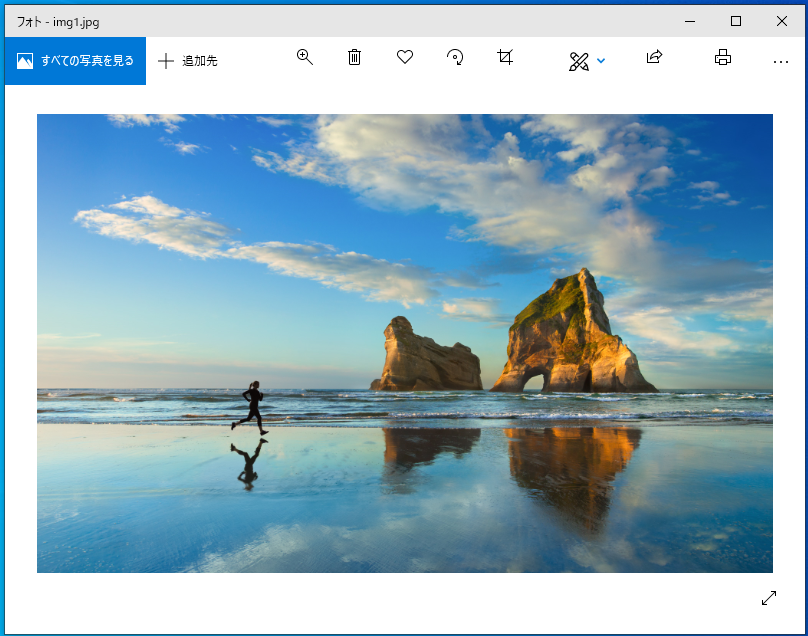Viewport: 808px width, 636px height.
Task: Click すべての写真を見る button
Action: 75,61
